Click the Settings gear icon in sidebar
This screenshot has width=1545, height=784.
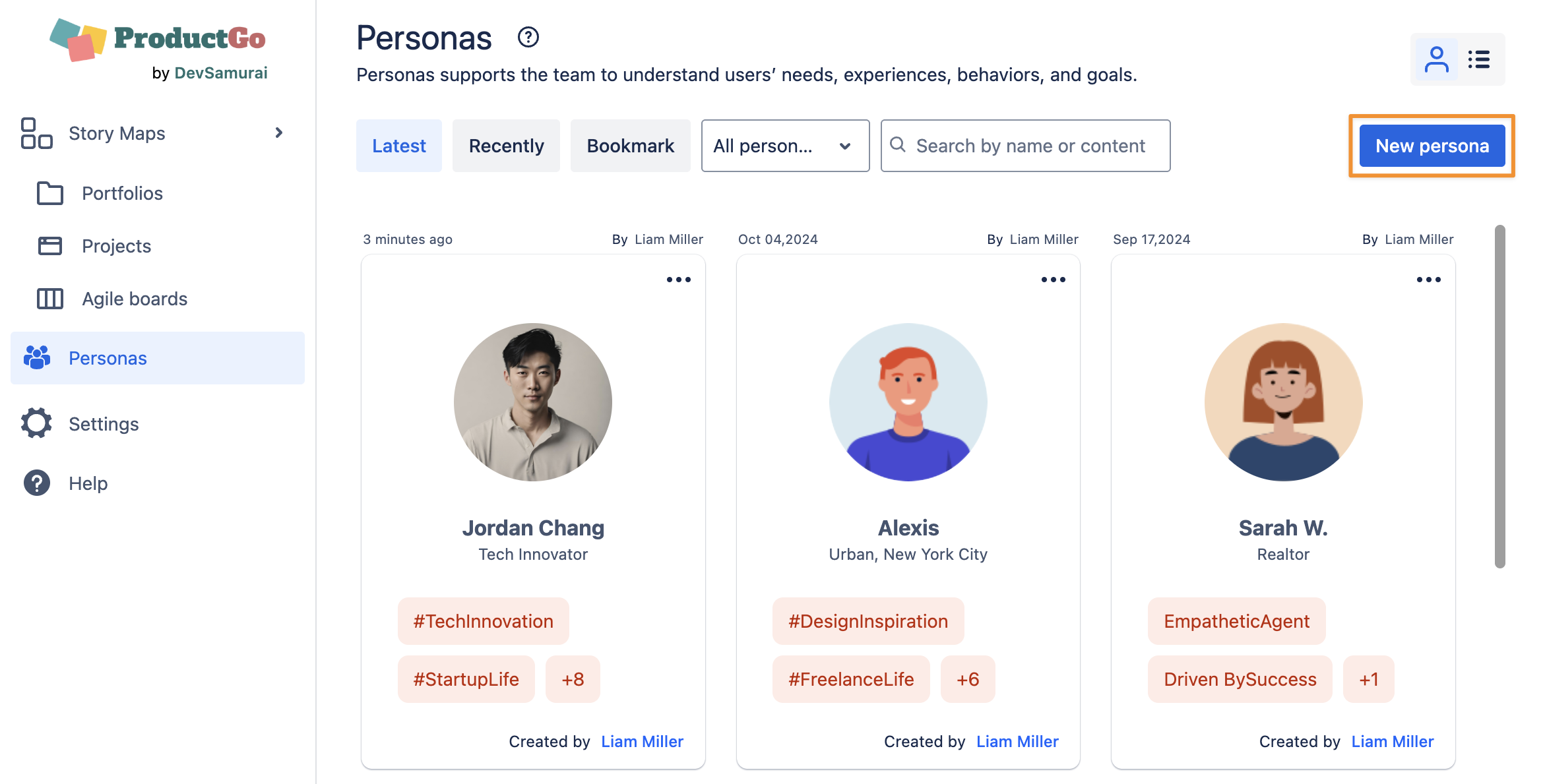click(x=36, y=423)
